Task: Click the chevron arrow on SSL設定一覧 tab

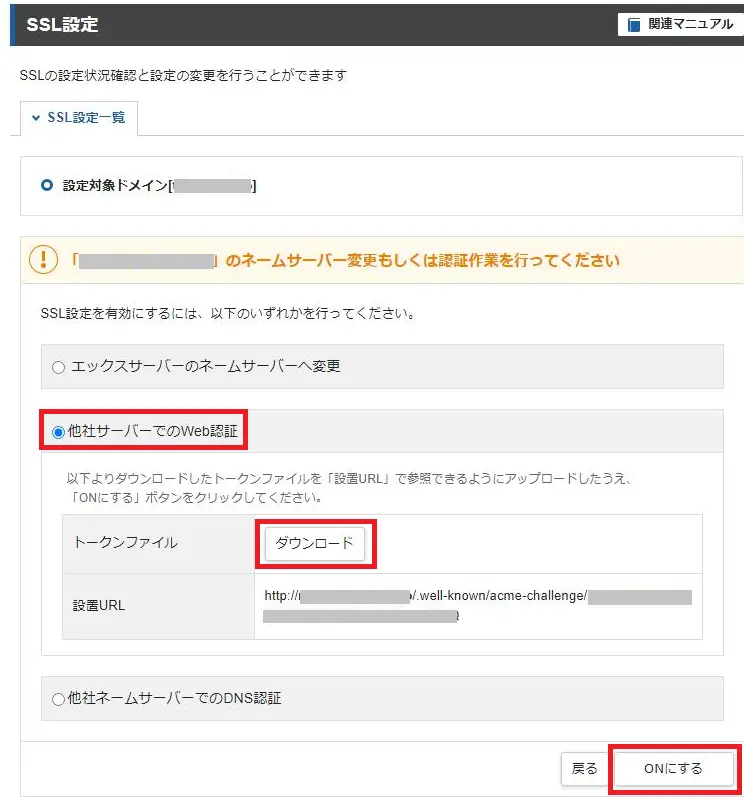Action: point(37,118)
